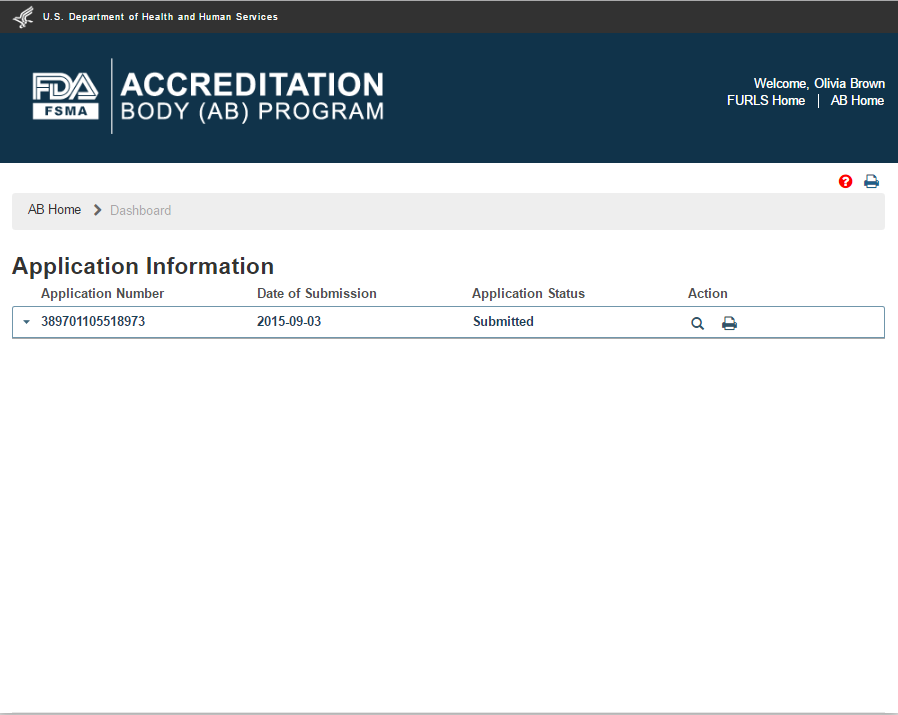
Task: Click the Date of Submission column header
Action: tap(317, 294)
